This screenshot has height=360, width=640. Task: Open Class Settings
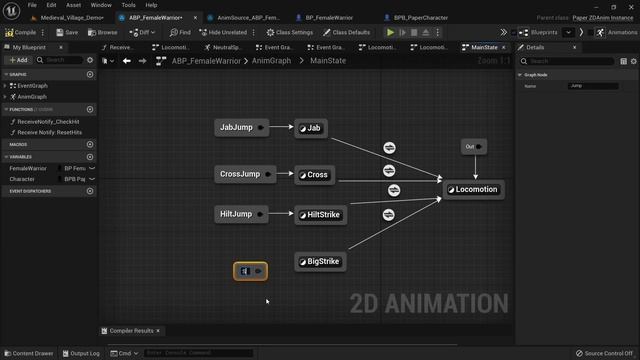pyautogui.click(x=290, y=32)
